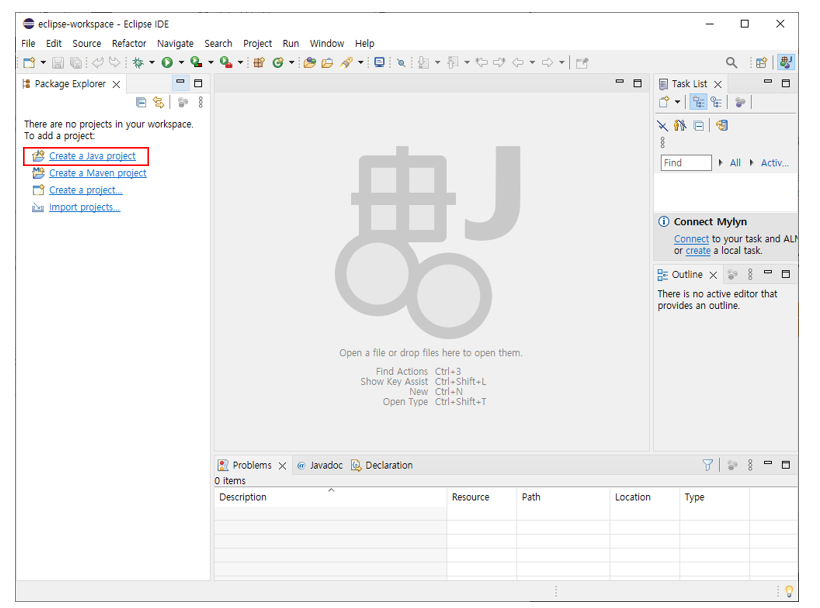This screenshot has width=820, height=608.
Task: Click the Last Edit Location icon
Action: pyautogui.click(x=481, y=63)
